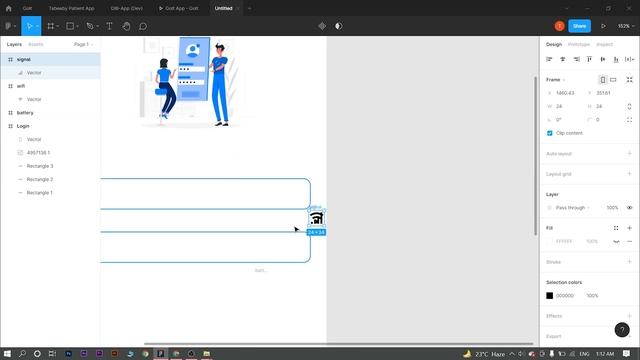Click the user avatar icon
Screen dimensions: 640x360
point(559,26)
